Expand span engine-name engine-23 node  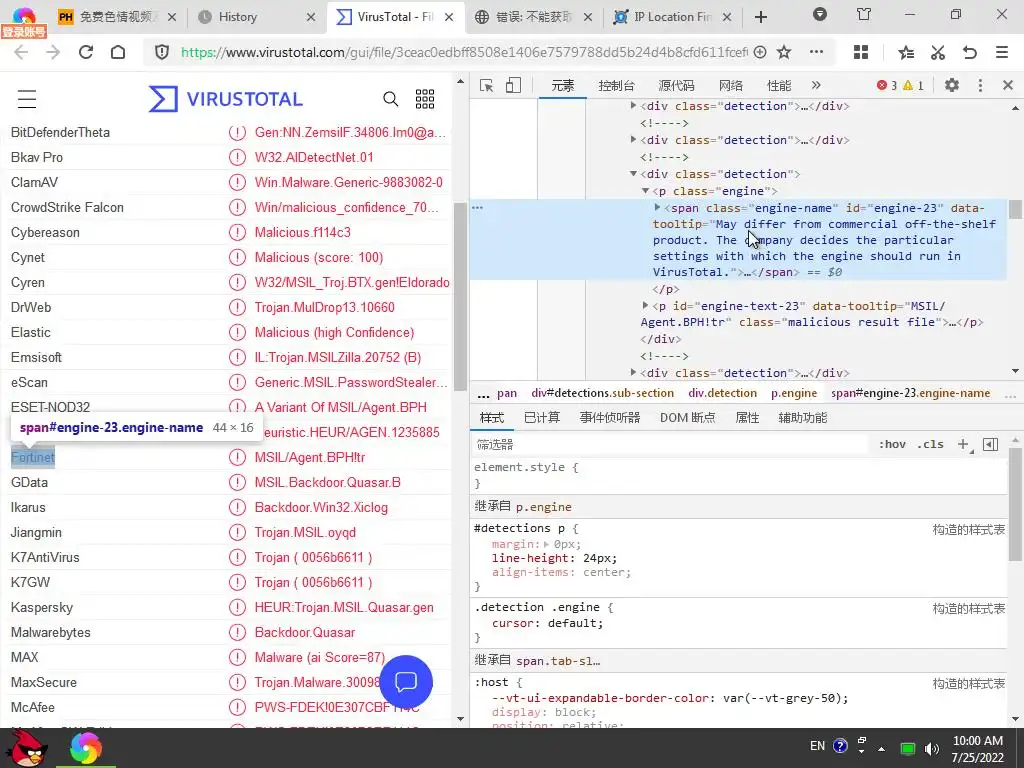point(657,207)
